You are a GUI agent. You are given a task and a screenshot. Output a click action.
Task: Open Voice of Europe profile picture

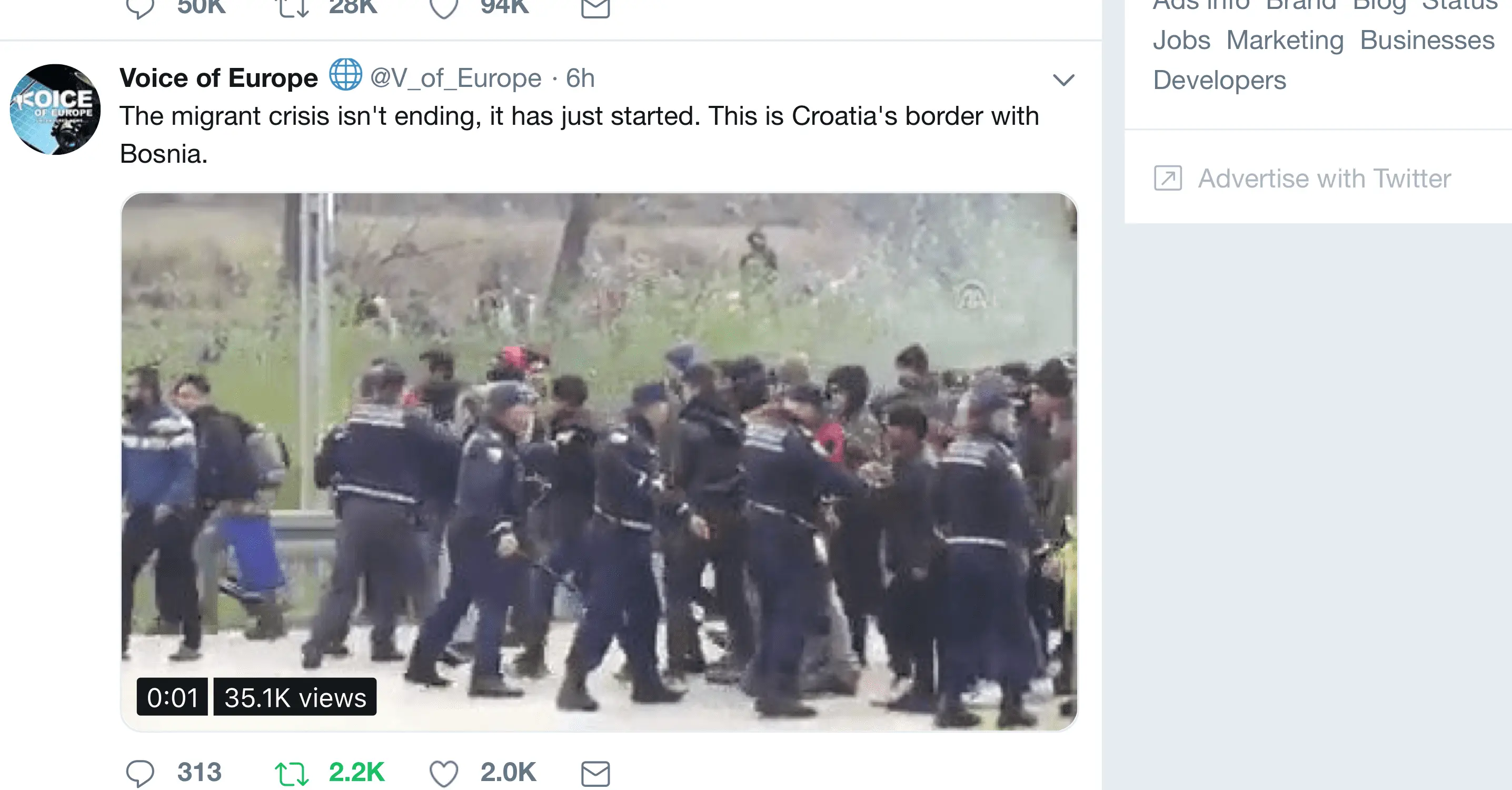point(55,109)
